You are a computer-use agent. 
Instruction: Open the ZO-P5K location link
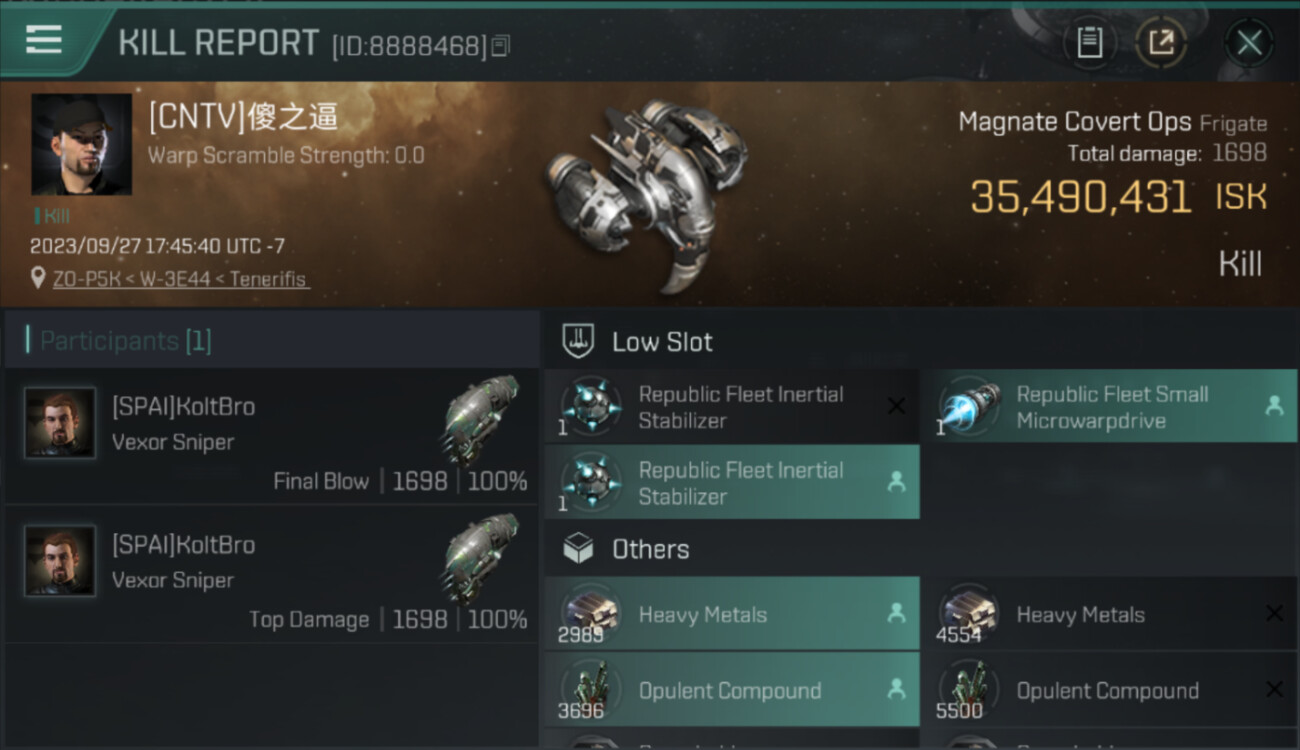tap(180, 279)
